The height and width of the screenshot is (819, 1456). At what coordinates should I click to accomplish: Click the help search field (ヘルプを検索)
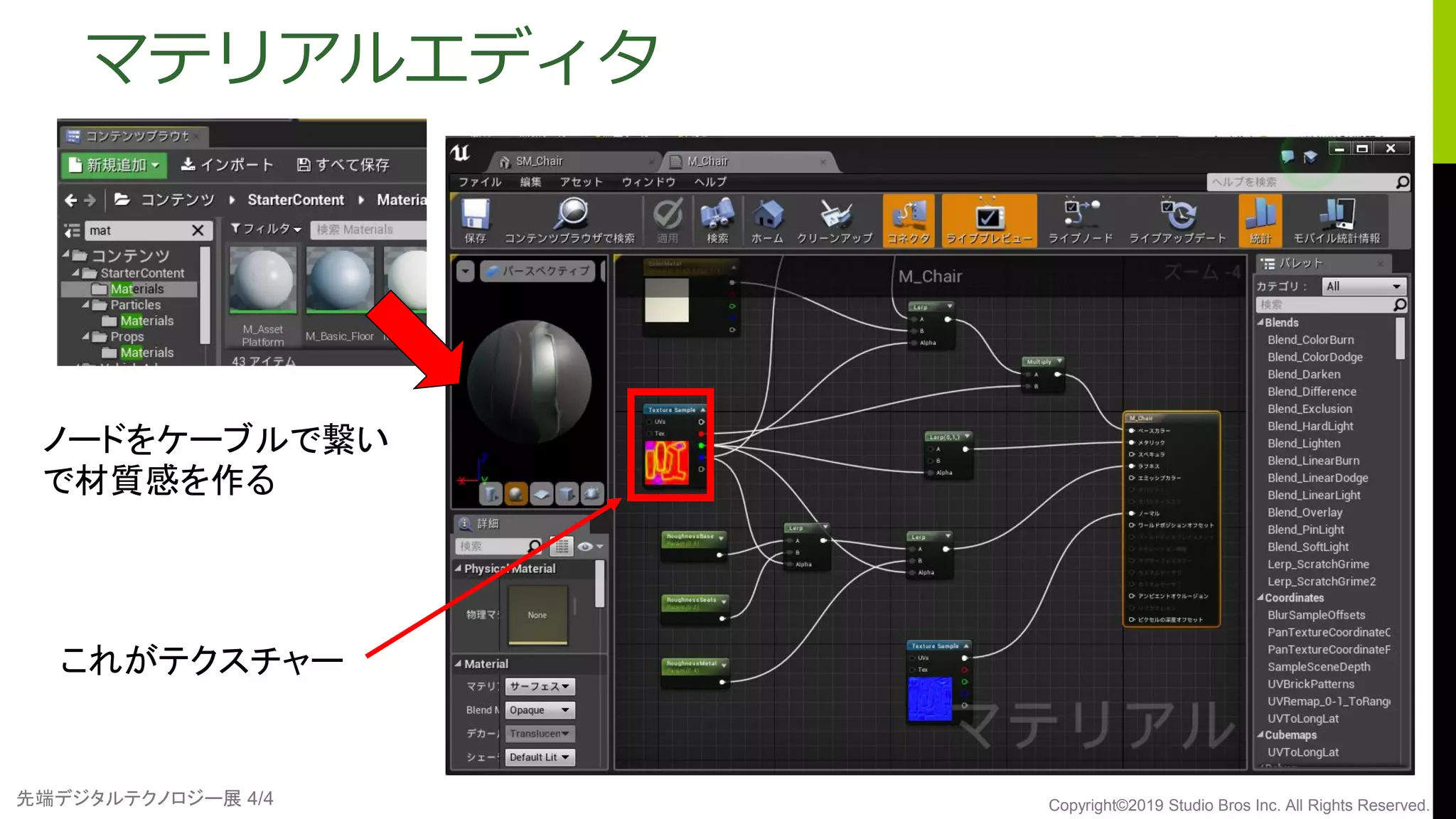1308,182
